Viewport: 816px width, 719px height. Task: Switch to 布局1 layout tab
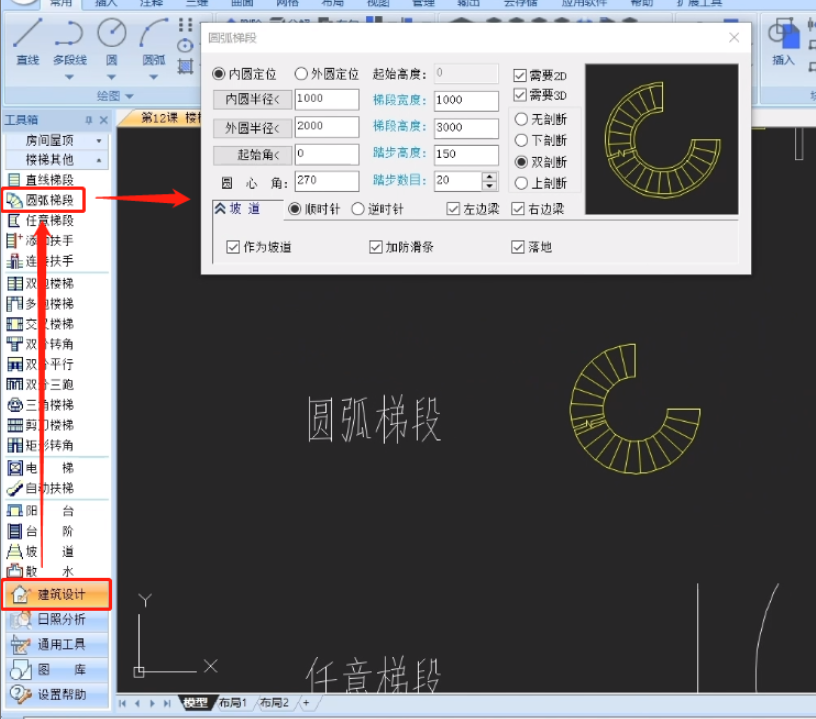[233, 703]
